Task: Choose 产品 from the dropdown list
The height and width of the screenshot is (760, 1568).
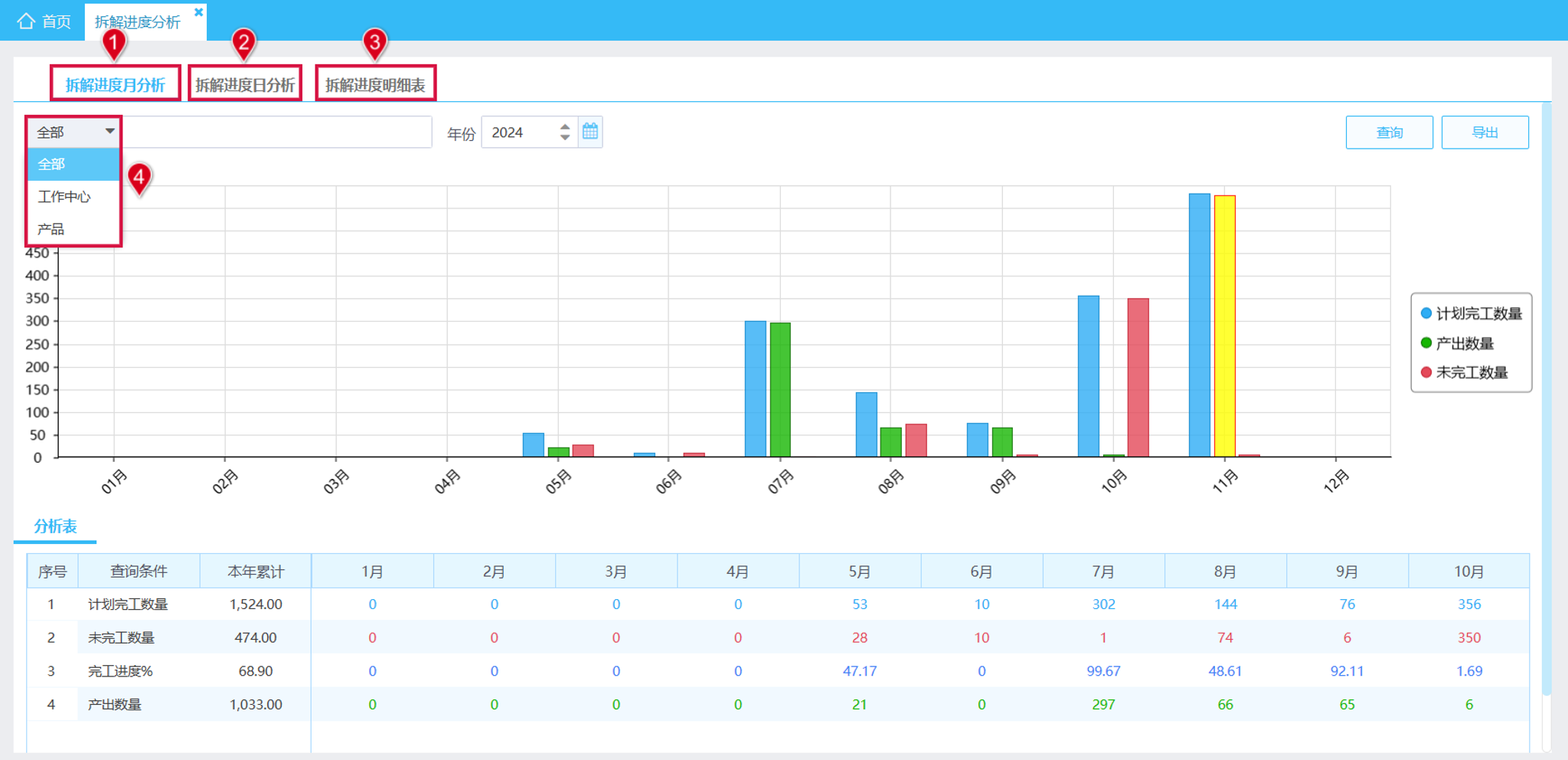Action: 73,229
